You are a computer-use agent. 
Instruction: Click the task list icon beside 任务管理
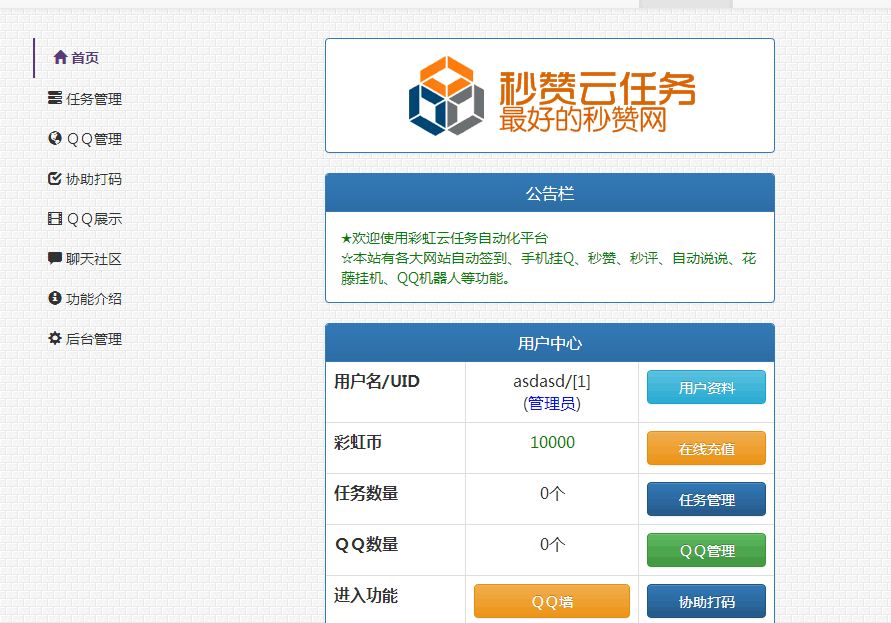(x=55, y=98)
